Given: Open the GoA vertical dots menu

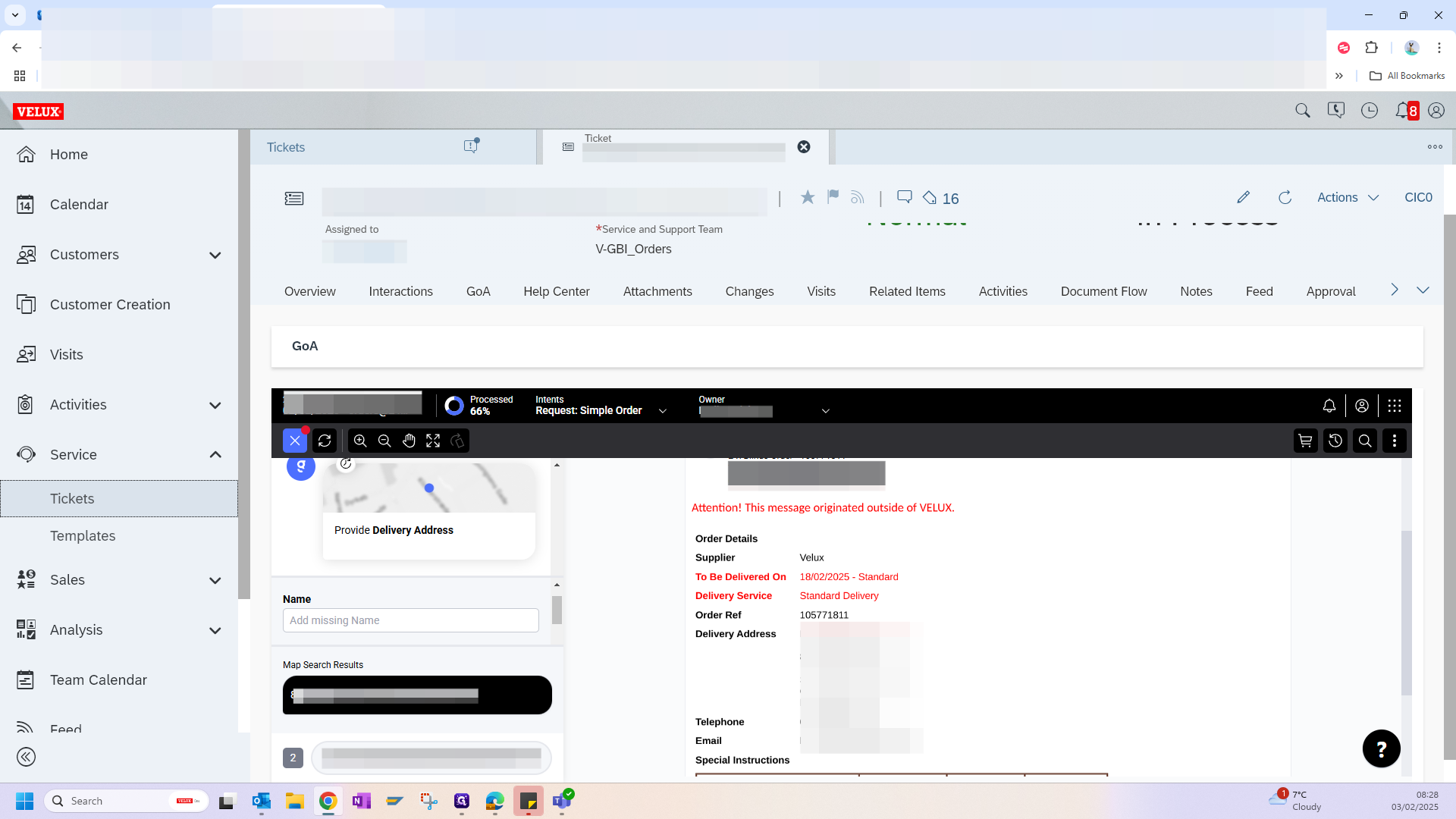Looking at the screenshot, I should point(1395,441).
